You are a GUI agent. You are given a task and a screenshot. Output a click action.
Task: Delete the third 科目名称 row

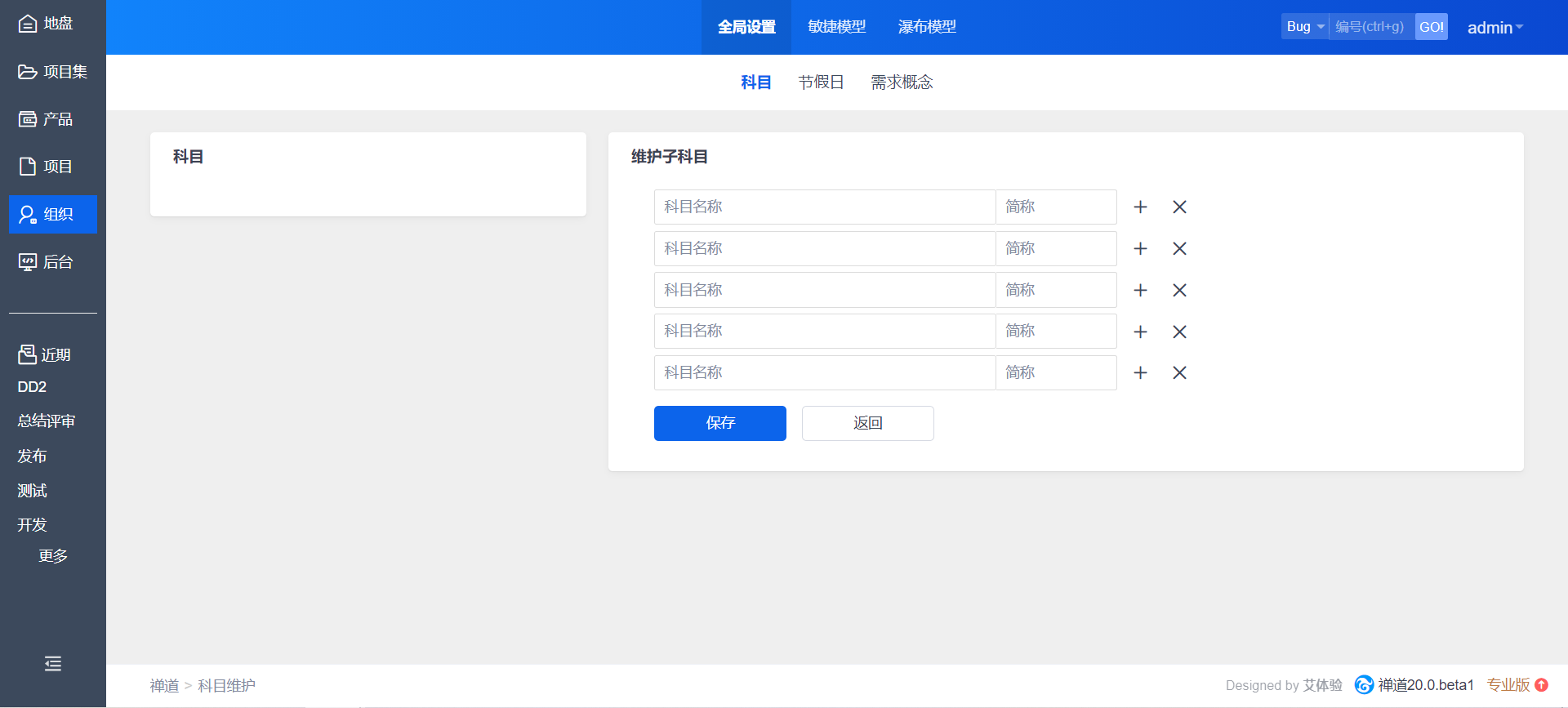point(1179,290)
